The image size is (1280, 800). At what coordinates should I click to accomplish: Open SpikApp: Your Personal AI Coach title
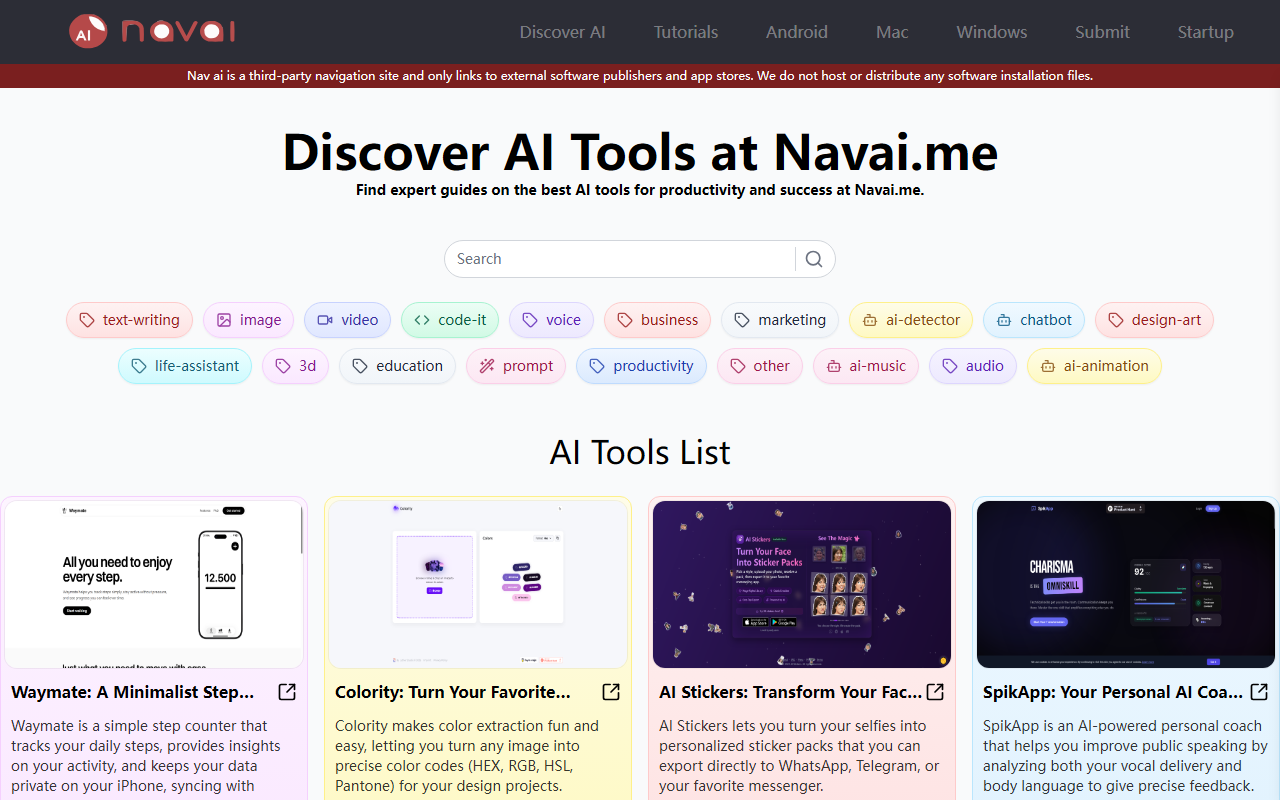[1113, 692]
